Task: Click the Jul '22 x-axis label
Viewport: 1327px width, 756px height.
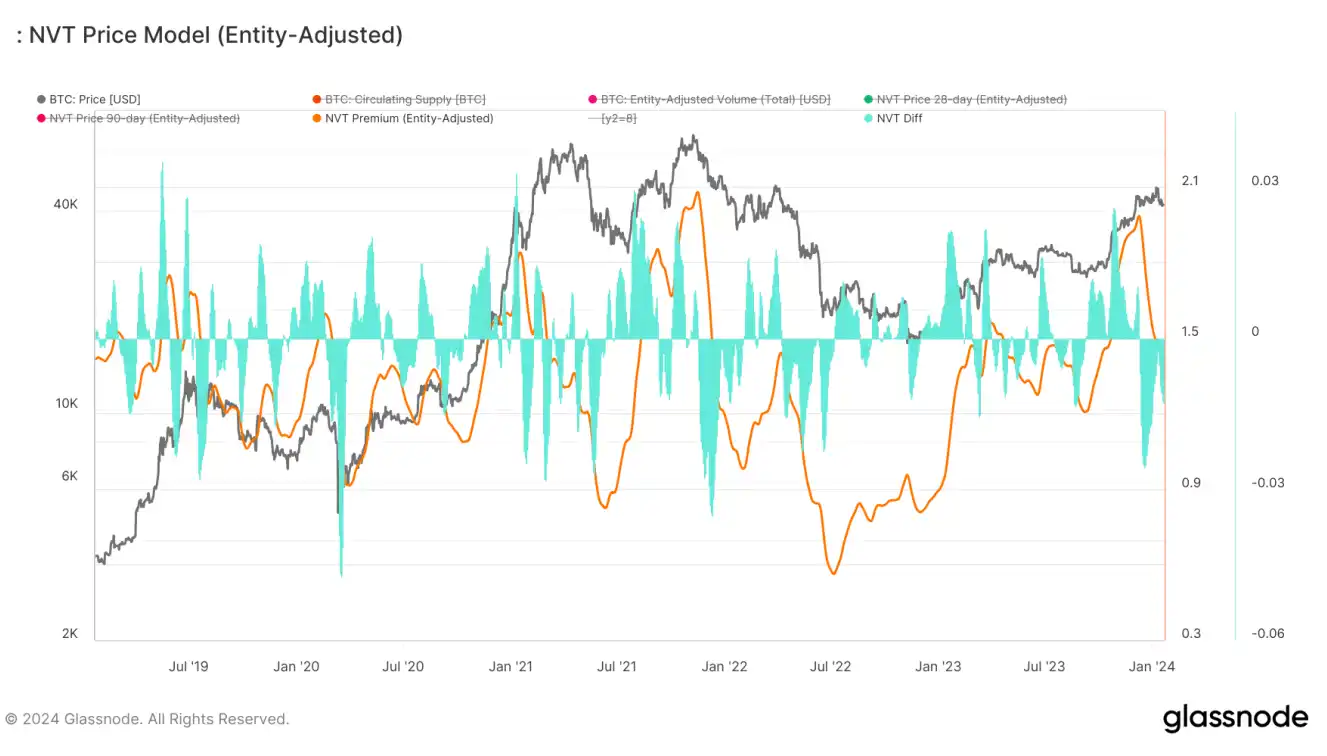Action: coord(830,666)
